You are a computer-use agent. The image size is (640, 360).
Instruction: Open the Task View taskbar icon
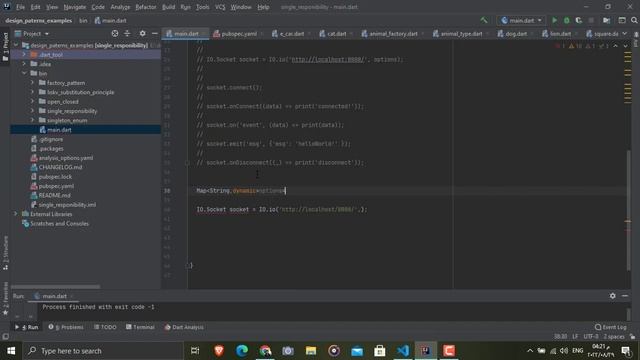click(195, 351)
